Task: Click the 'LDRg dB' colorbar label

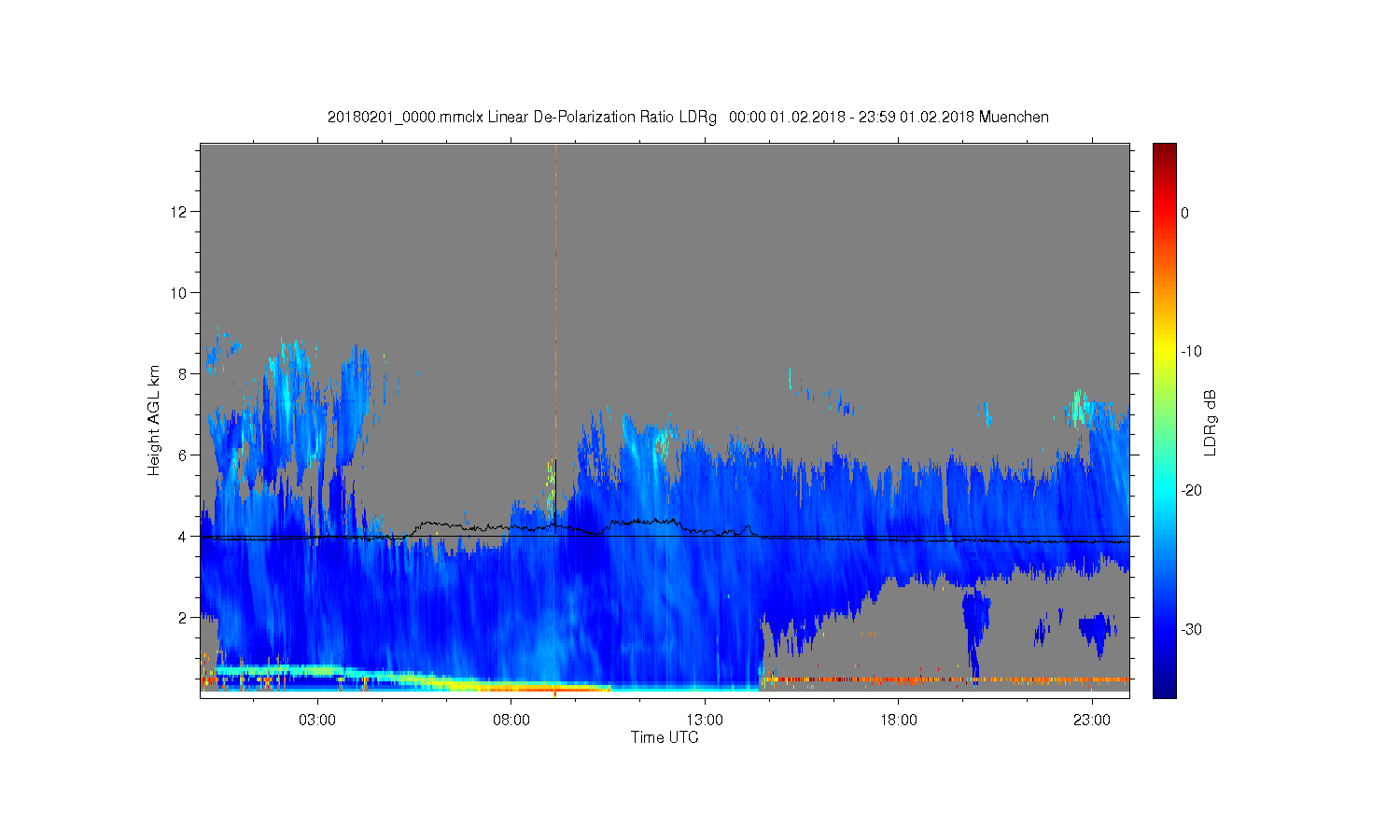Action: tap(1211, 422)
